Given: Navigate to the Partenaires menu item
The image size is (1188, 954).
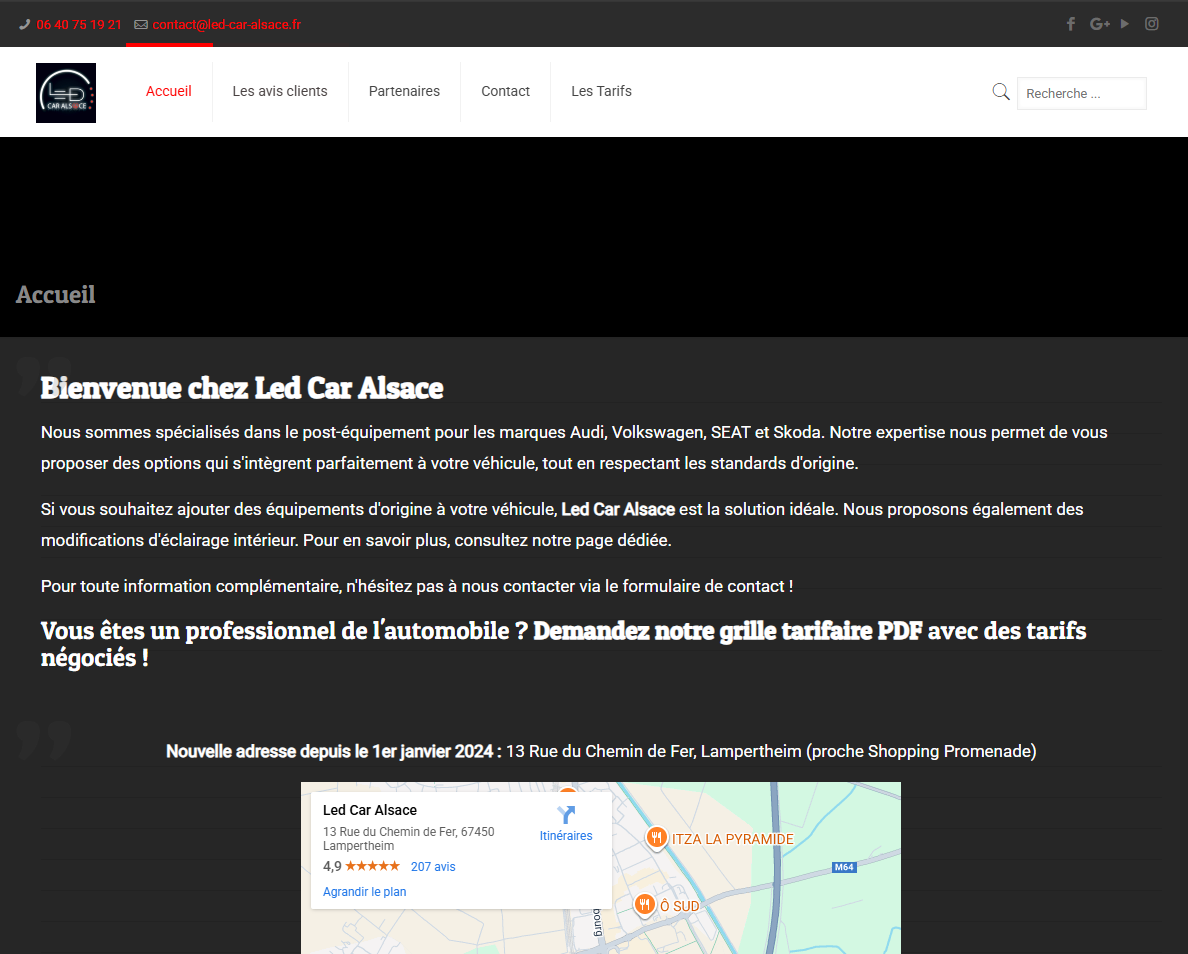Looking at the screenshot, I should [404, 91].
